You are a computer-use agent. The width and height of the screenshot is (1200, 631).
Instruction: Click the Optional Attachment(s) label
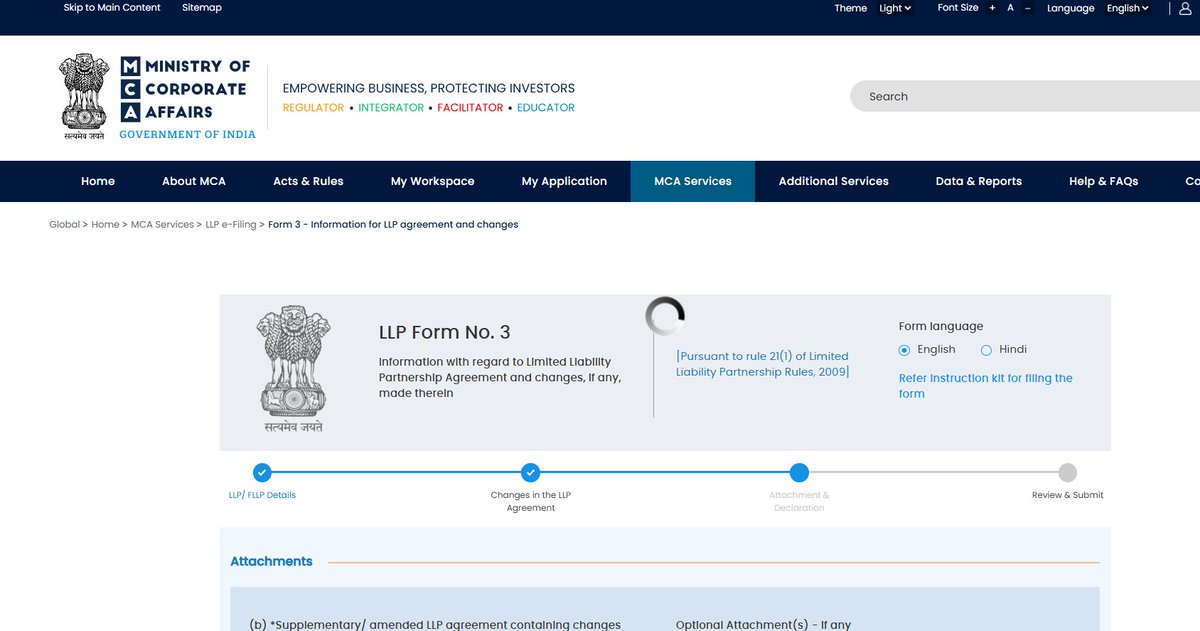(763, 624)
